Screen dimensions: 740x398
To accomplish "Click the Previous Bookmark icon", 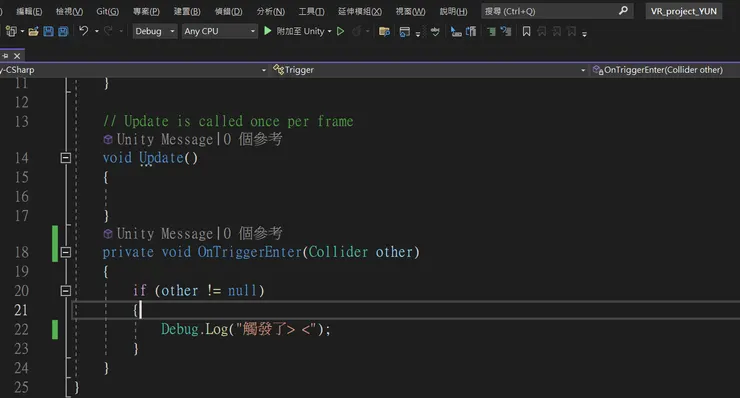I will 542,32.
